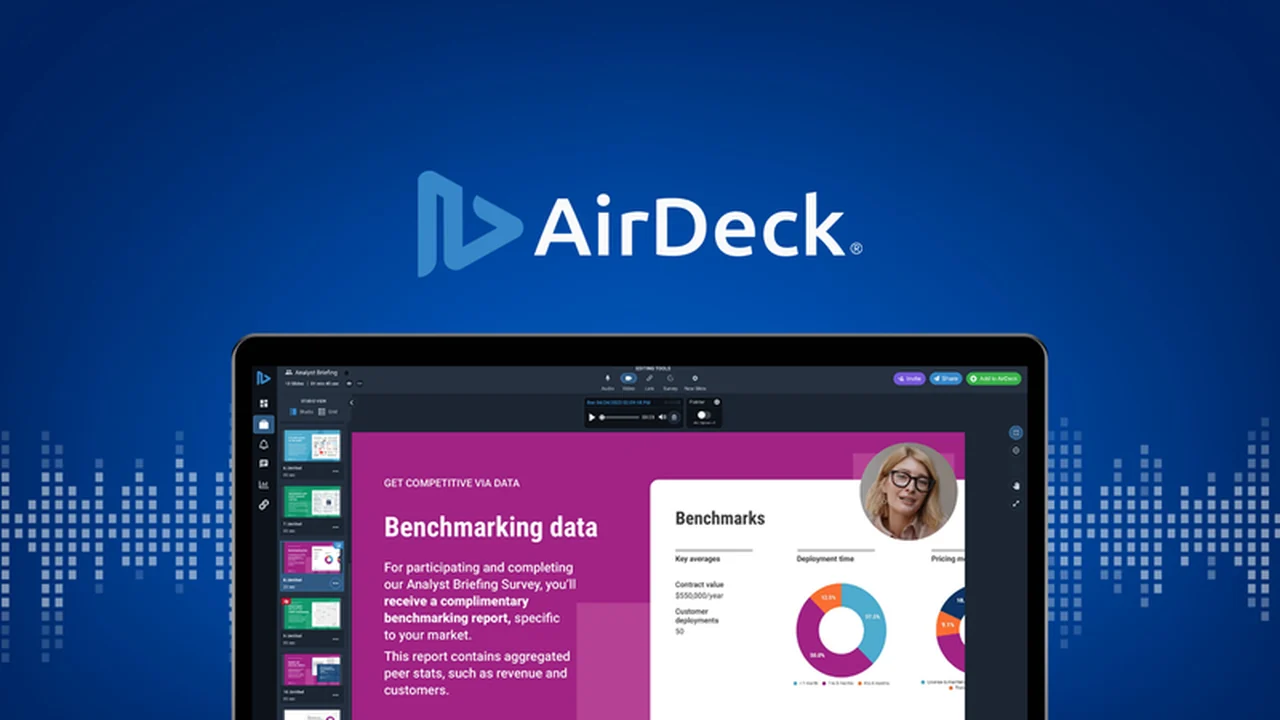1280x720 pixels.
Task: Open the dashboard grid icon in the sidebar
Action: click(x=264, y=403)
